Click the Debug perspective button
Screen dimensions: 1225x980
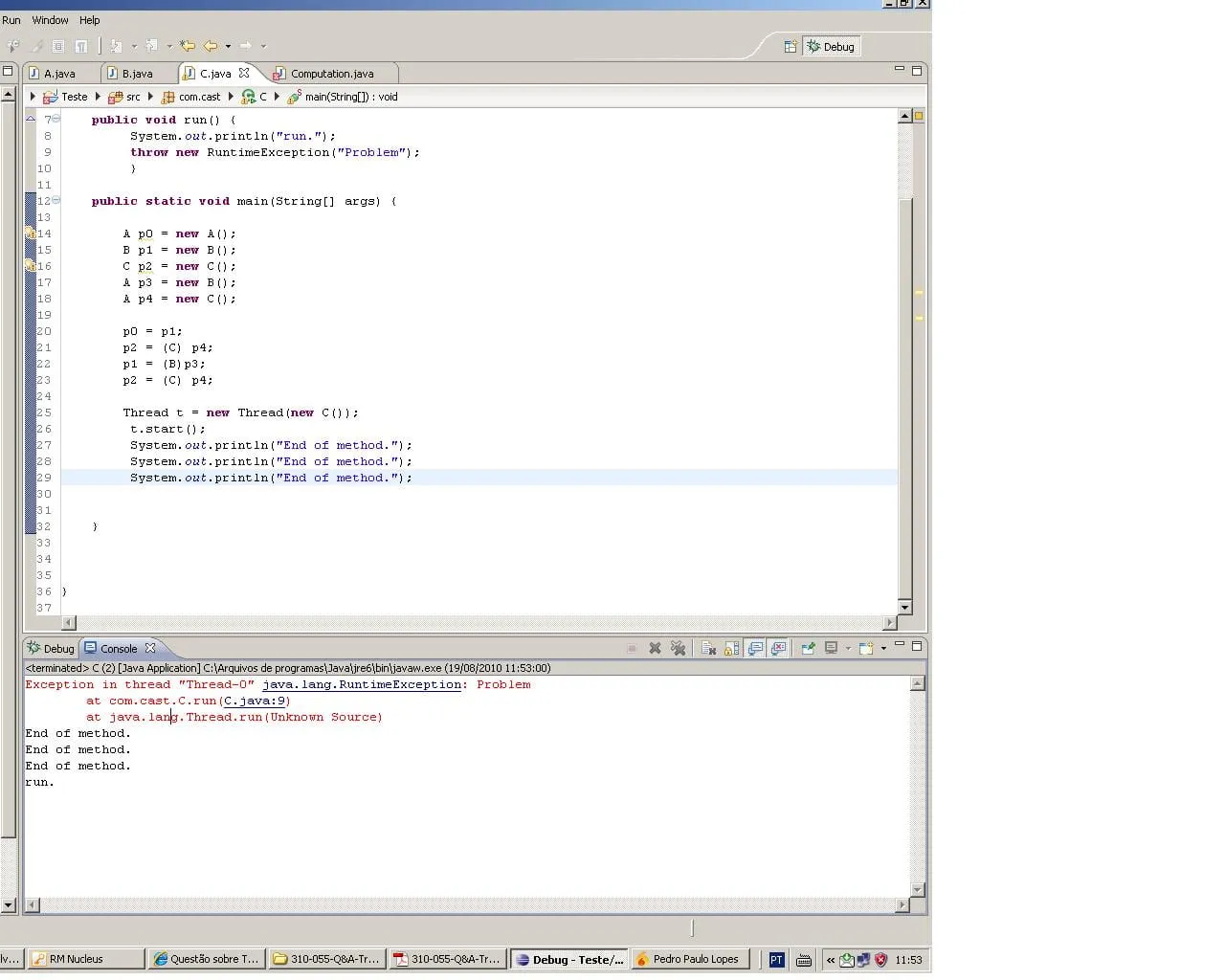[x=831, y=47]
